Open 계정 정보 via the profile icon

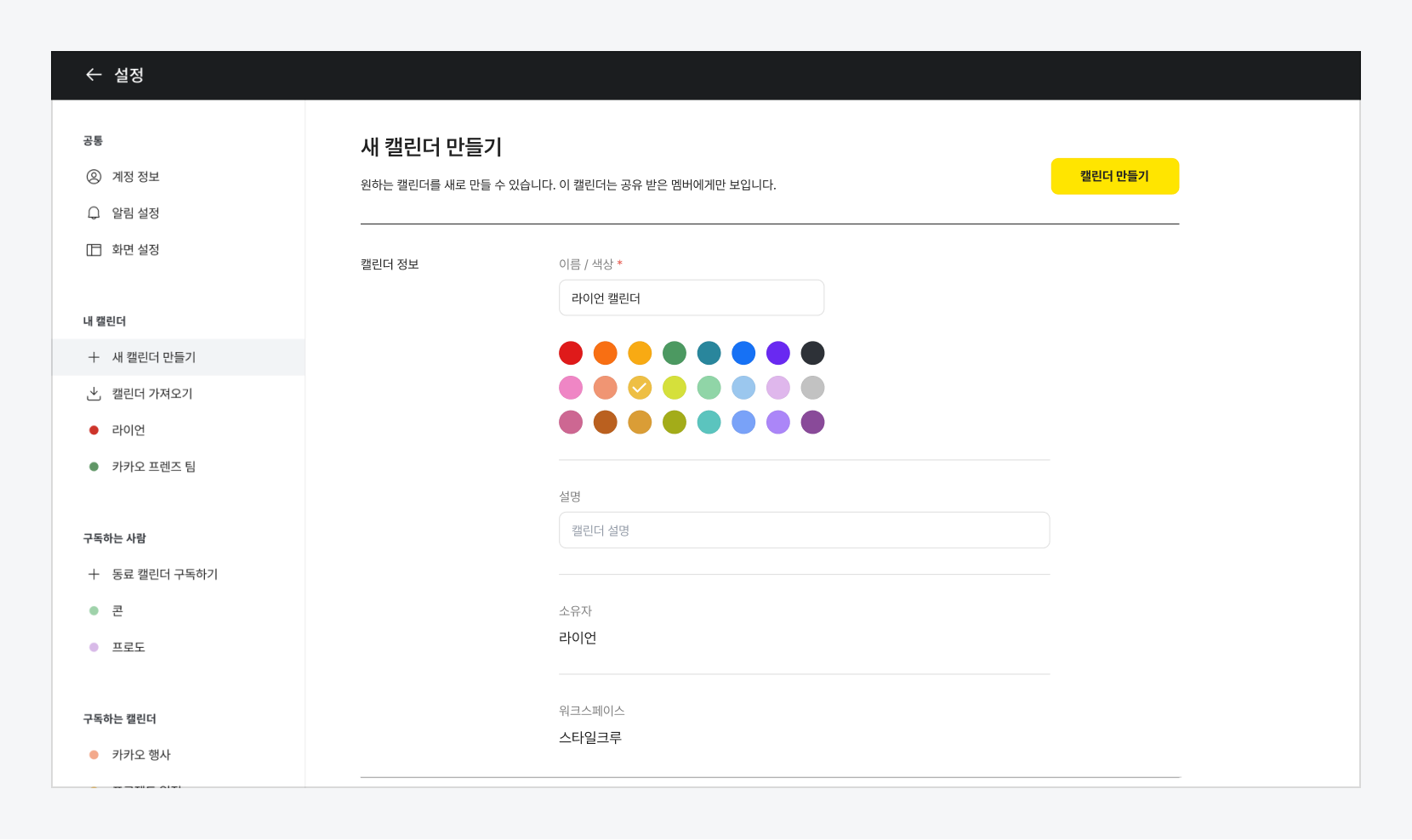coord(94,177)
